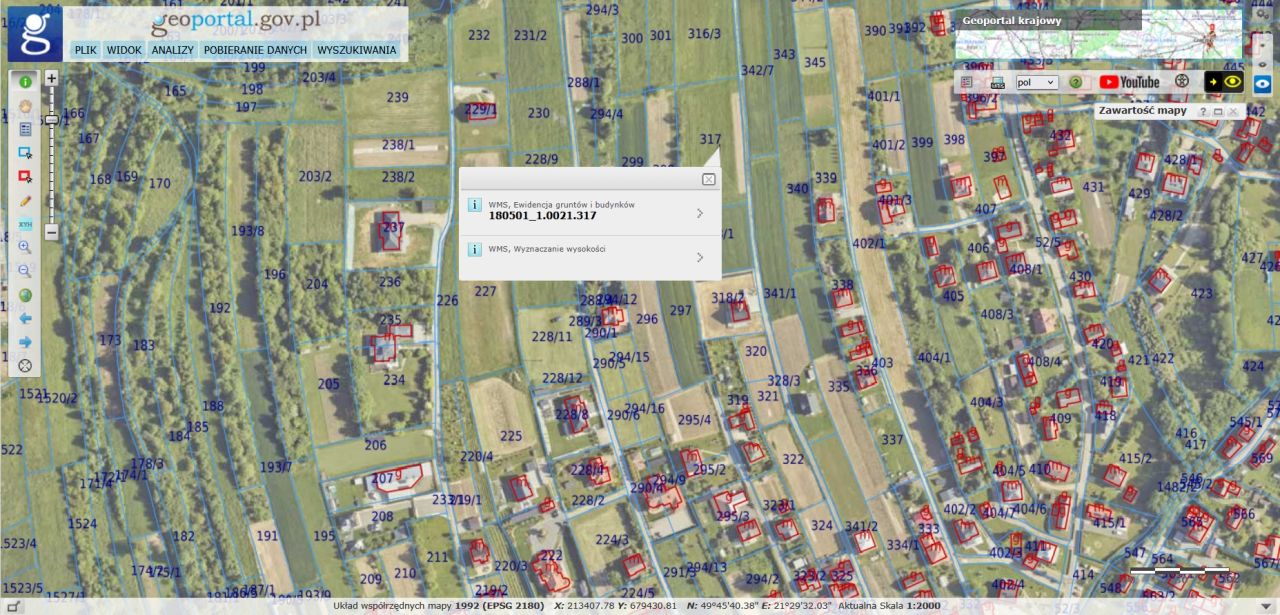Select parcel ID 180501_1.0021.317
The image size is (1280, 615).
tap(542, 216)
